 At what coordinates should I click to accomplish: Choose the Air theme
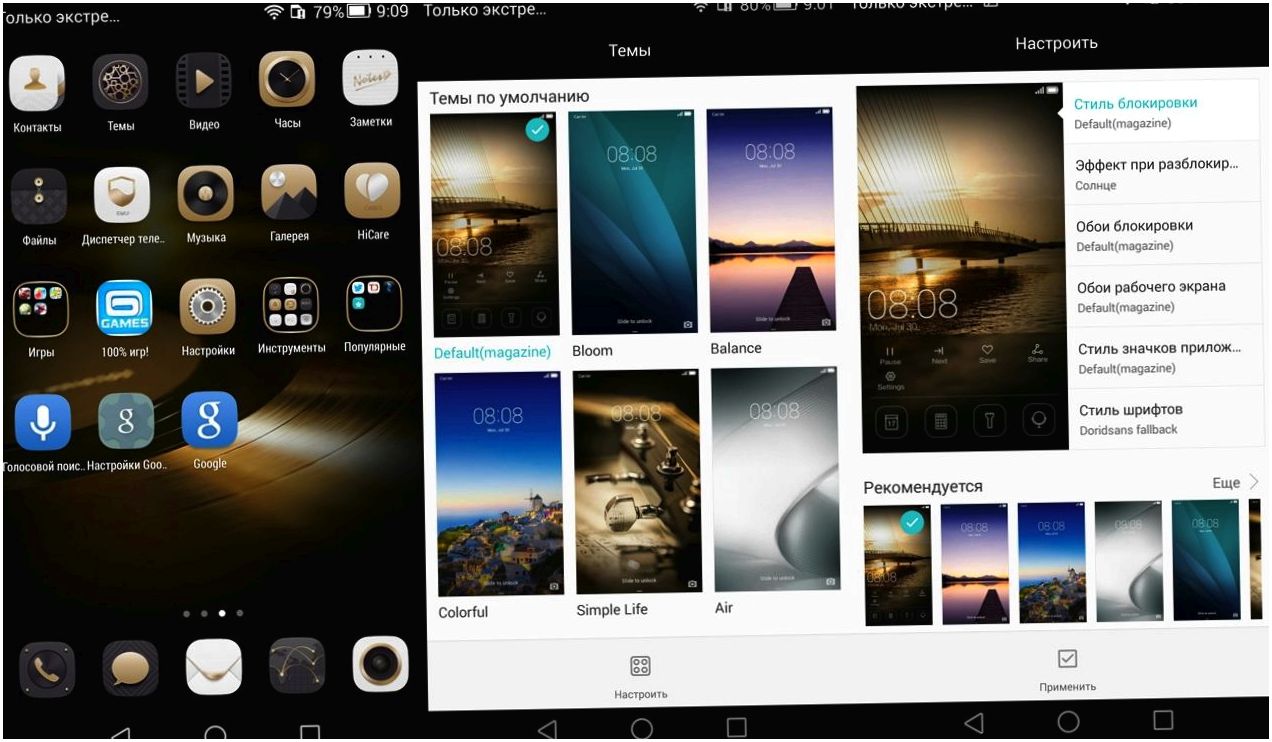(x=775, y=479)
